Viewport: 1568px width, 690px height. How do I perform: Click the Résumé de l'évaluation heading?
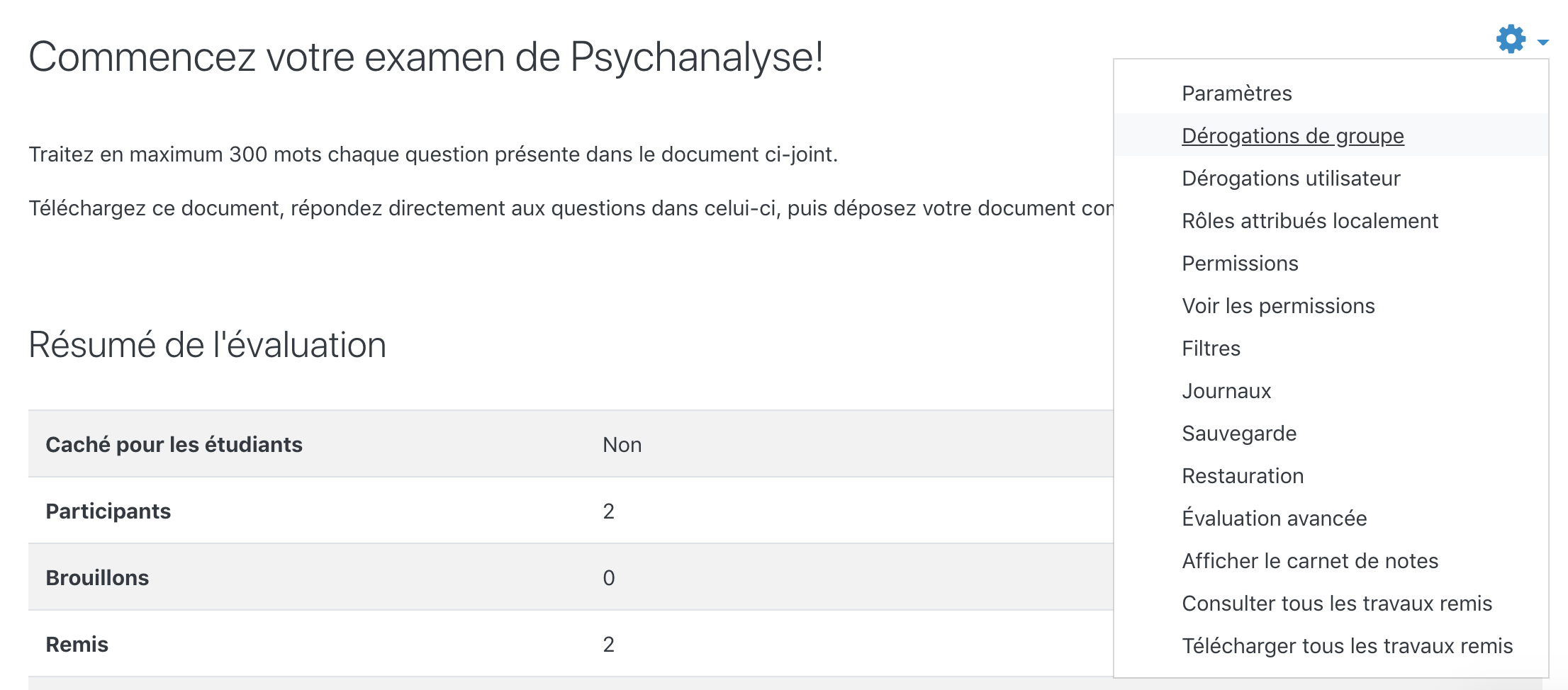(207, 346)
